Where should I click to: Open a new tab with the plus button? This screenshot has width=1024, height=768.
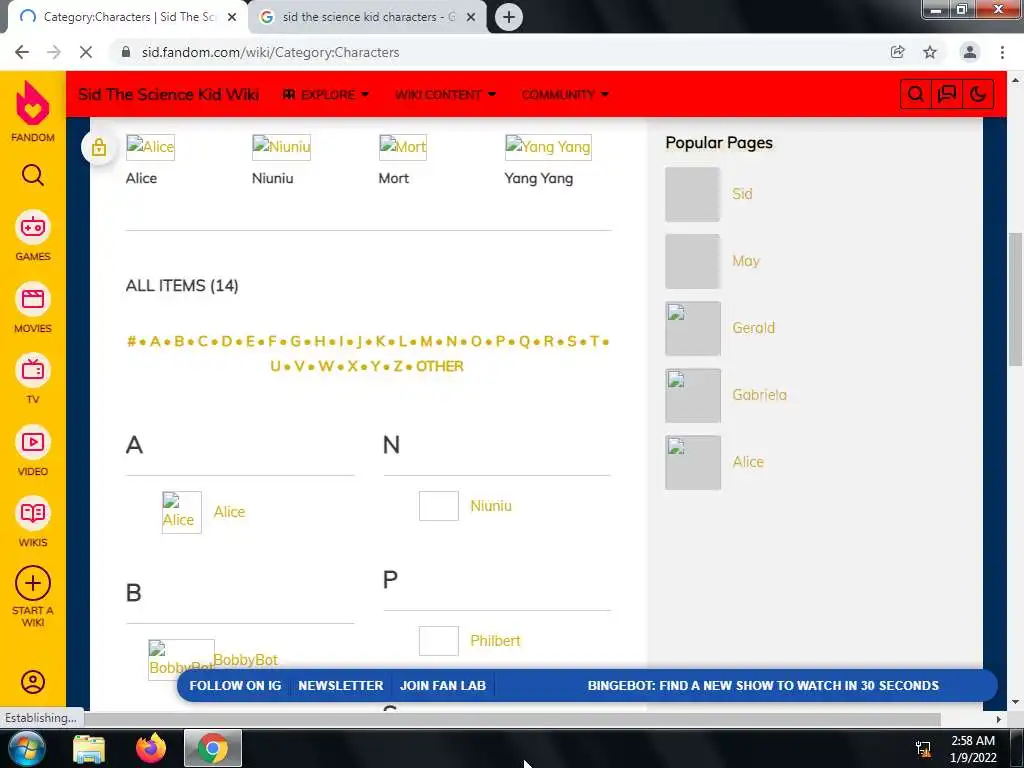click(509, 17)
